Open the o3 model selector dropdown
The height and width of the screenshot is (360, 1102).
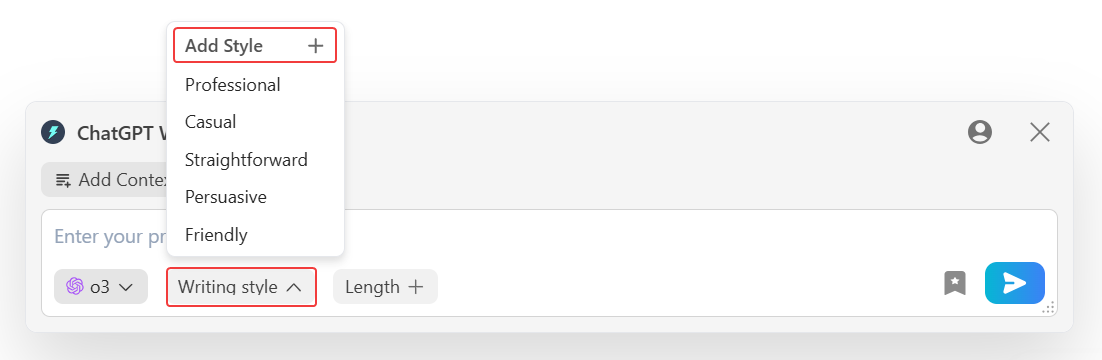pyautogui.click(x=101, y=287)
